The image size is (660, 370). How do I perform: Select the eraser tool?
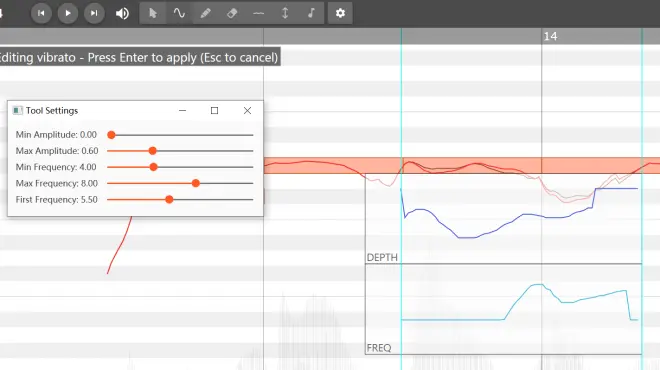232,13
